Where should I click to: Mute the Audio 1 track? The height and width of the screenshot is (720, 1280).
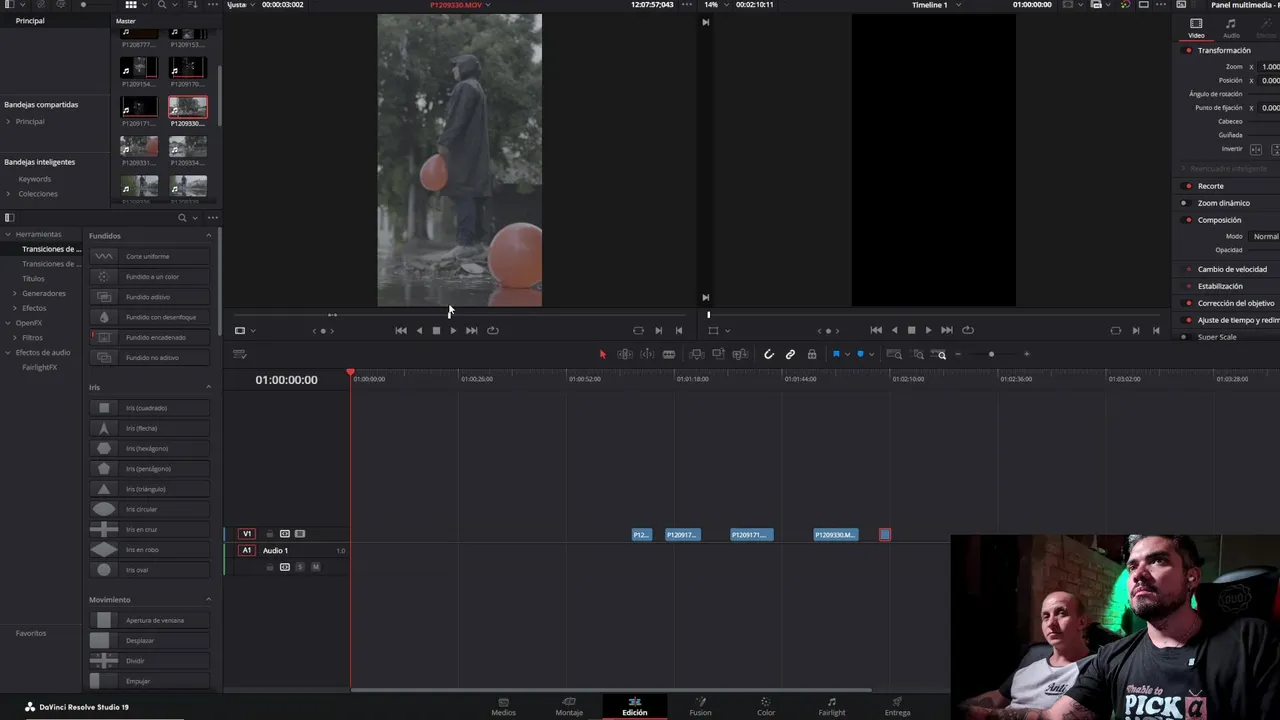pos(315,567)
